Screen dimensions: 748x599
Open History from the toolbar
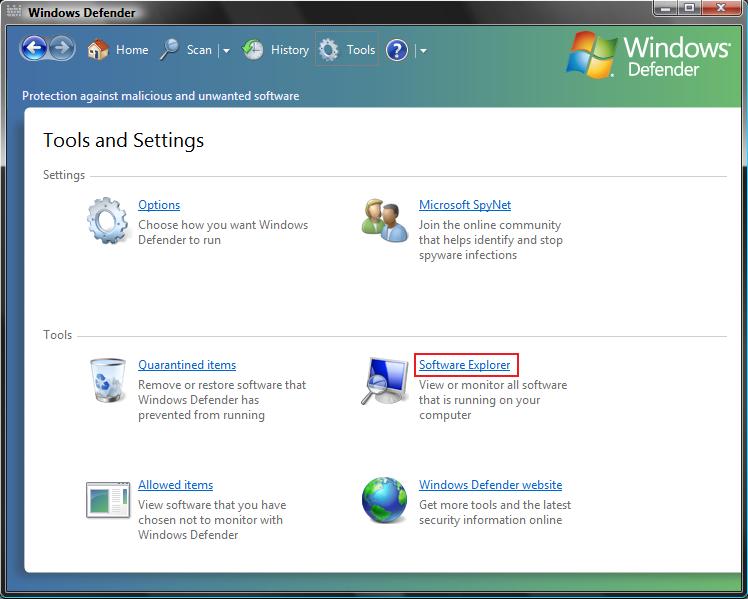click(290, 50)
